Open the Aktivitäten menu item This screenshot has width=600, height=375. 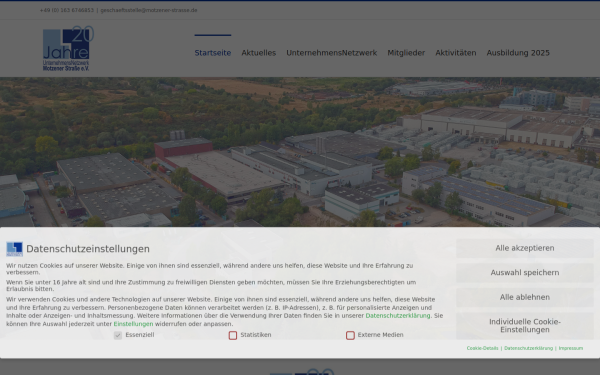(456, 53)
